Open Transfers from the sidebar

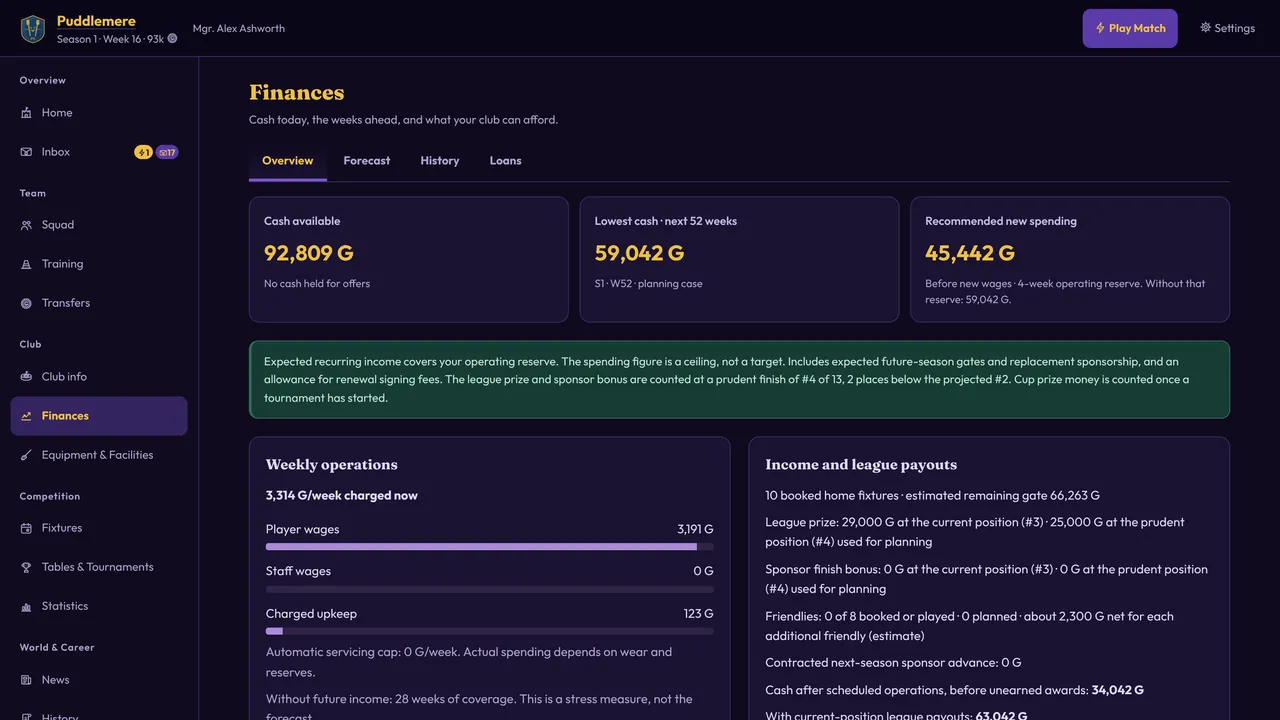99,303
